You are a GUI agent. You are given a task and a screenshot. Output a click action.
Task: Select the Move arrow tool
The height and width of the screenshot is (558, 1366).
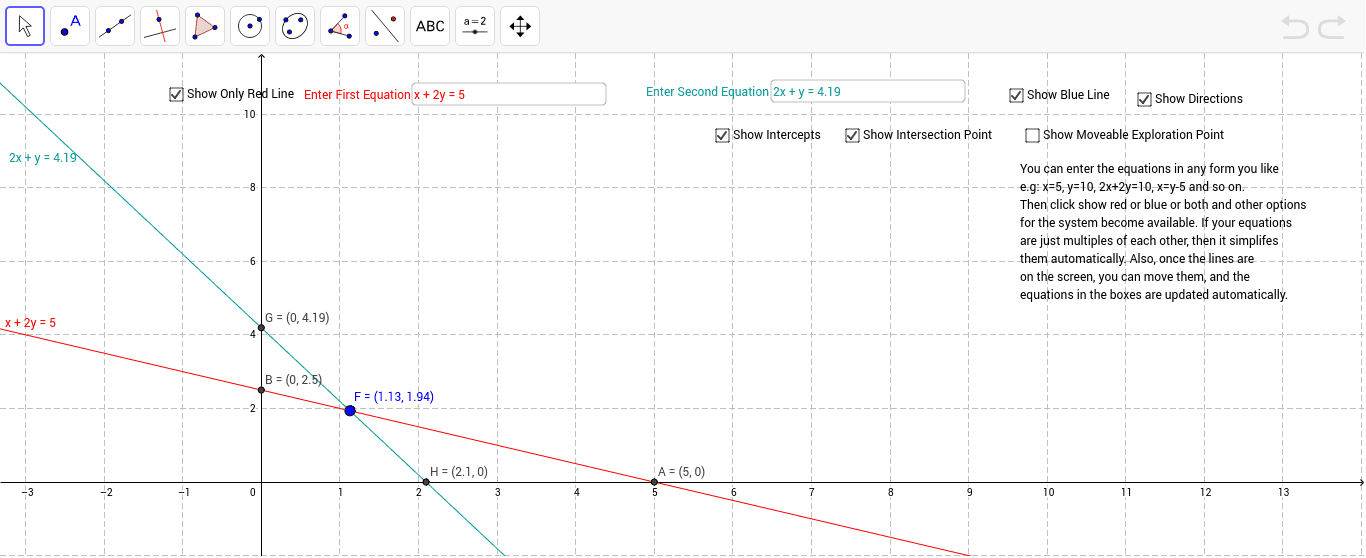[x=25, y=26]
